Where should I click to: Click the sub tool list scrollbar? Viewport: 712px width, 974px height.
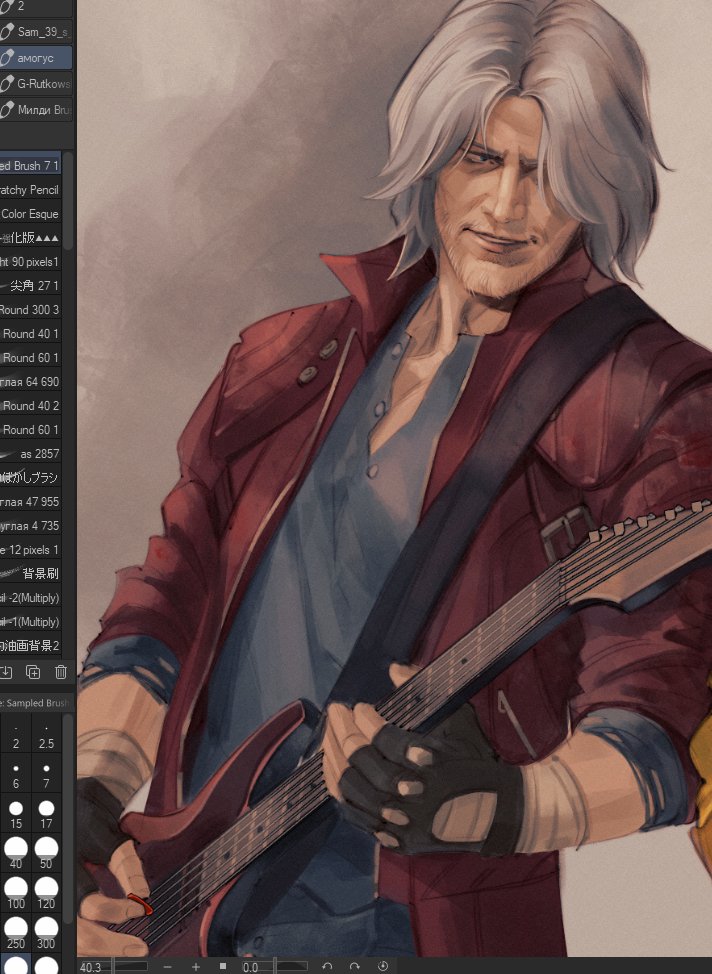69,199
